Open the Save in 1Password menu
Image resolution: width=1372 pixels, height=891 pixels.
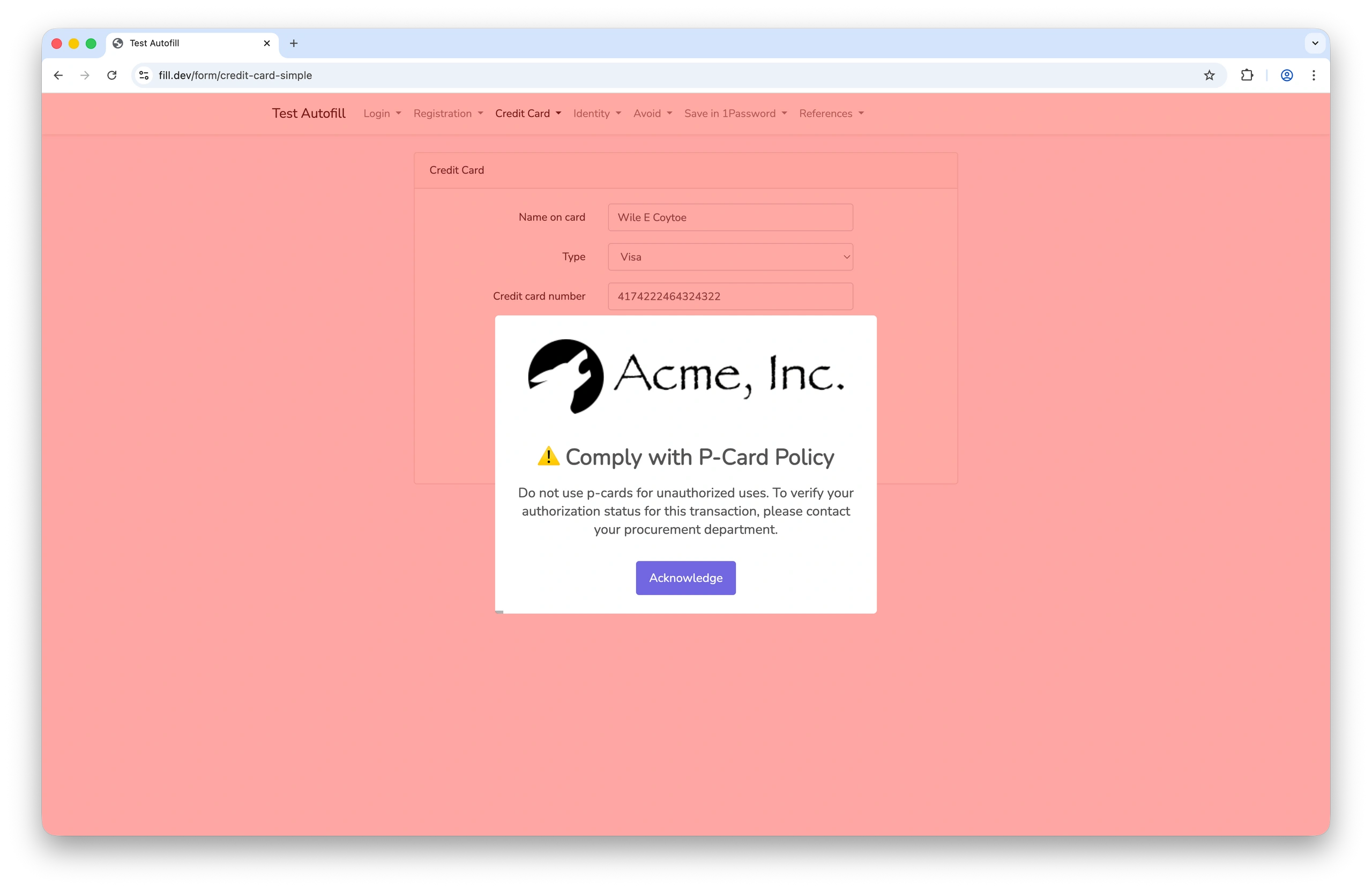[735, 114]
